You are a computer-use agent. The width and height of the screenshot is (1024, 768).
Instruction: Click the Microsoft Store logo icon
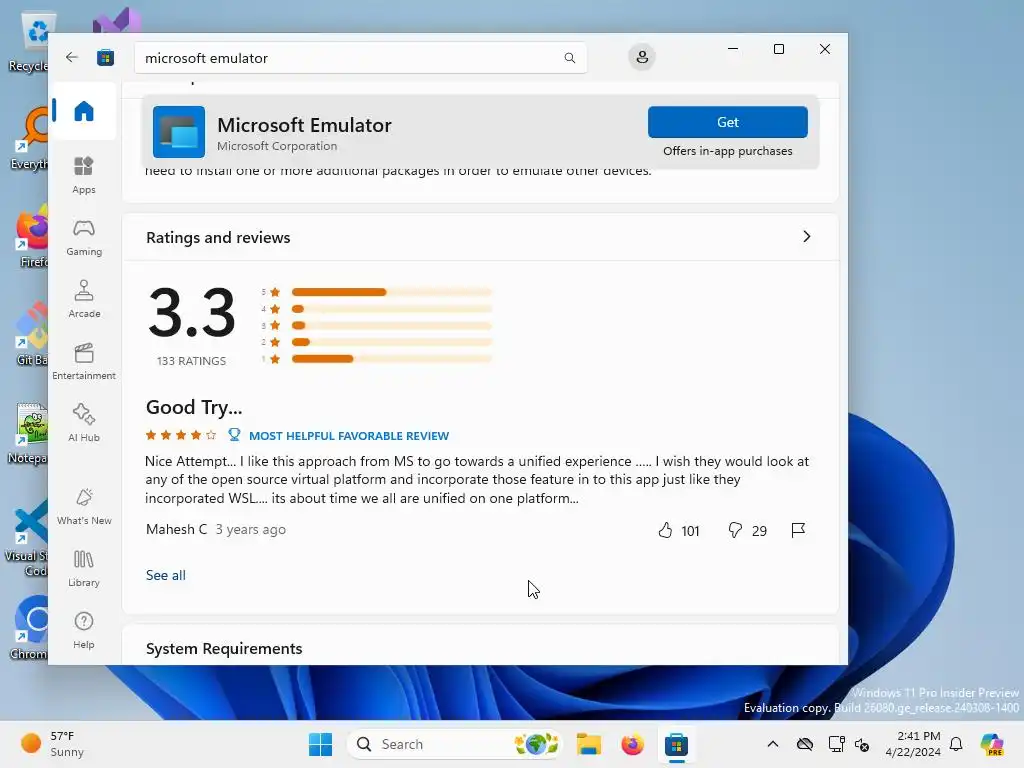click(105, 57)
